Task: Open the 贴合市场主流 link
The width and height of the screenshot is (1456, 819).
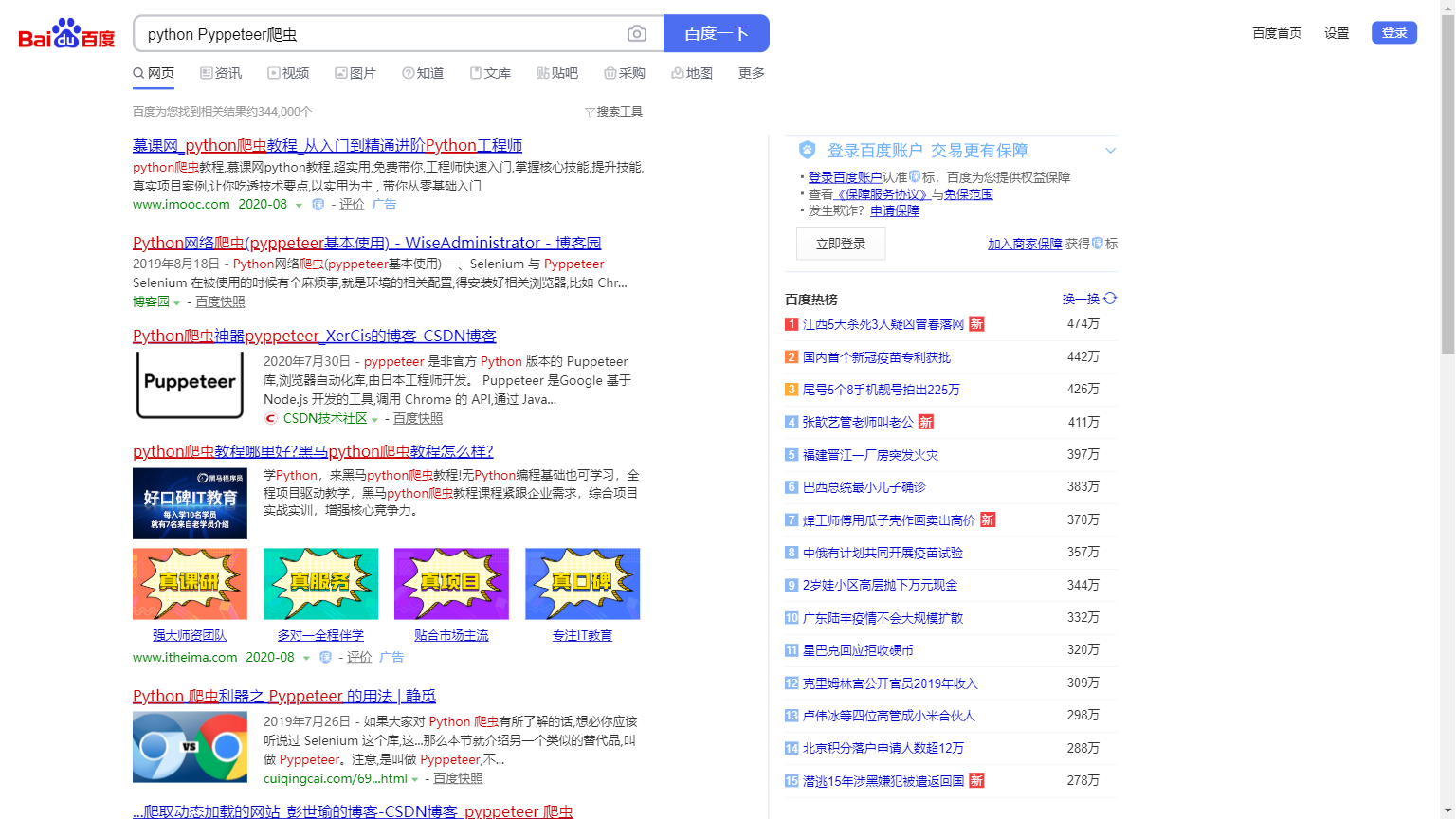Action: [x=451, y=635]
